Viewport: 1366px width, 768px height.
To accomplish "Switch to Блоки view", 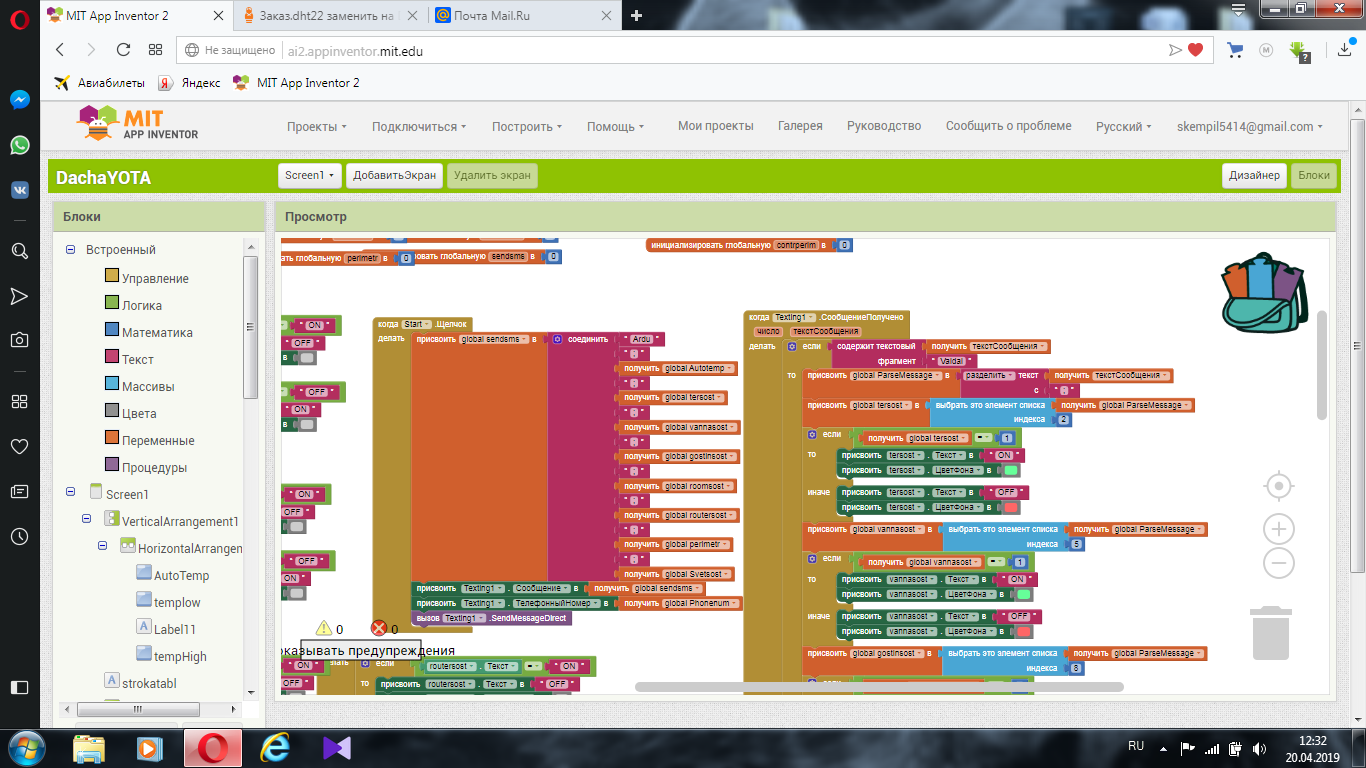I will coord(1314,175).
